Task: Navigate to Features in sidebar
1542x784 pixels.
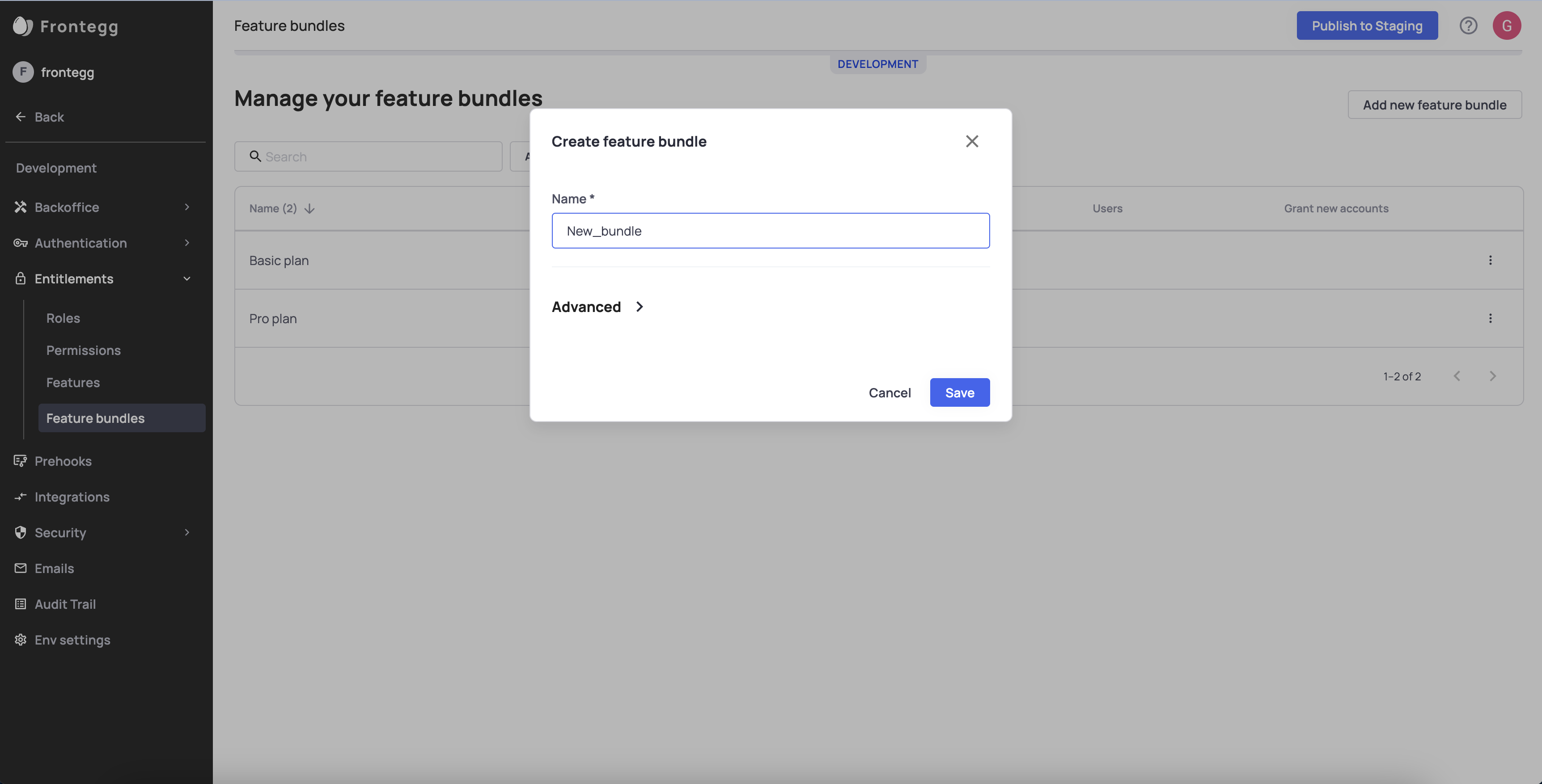Action: tap(73, 383)
